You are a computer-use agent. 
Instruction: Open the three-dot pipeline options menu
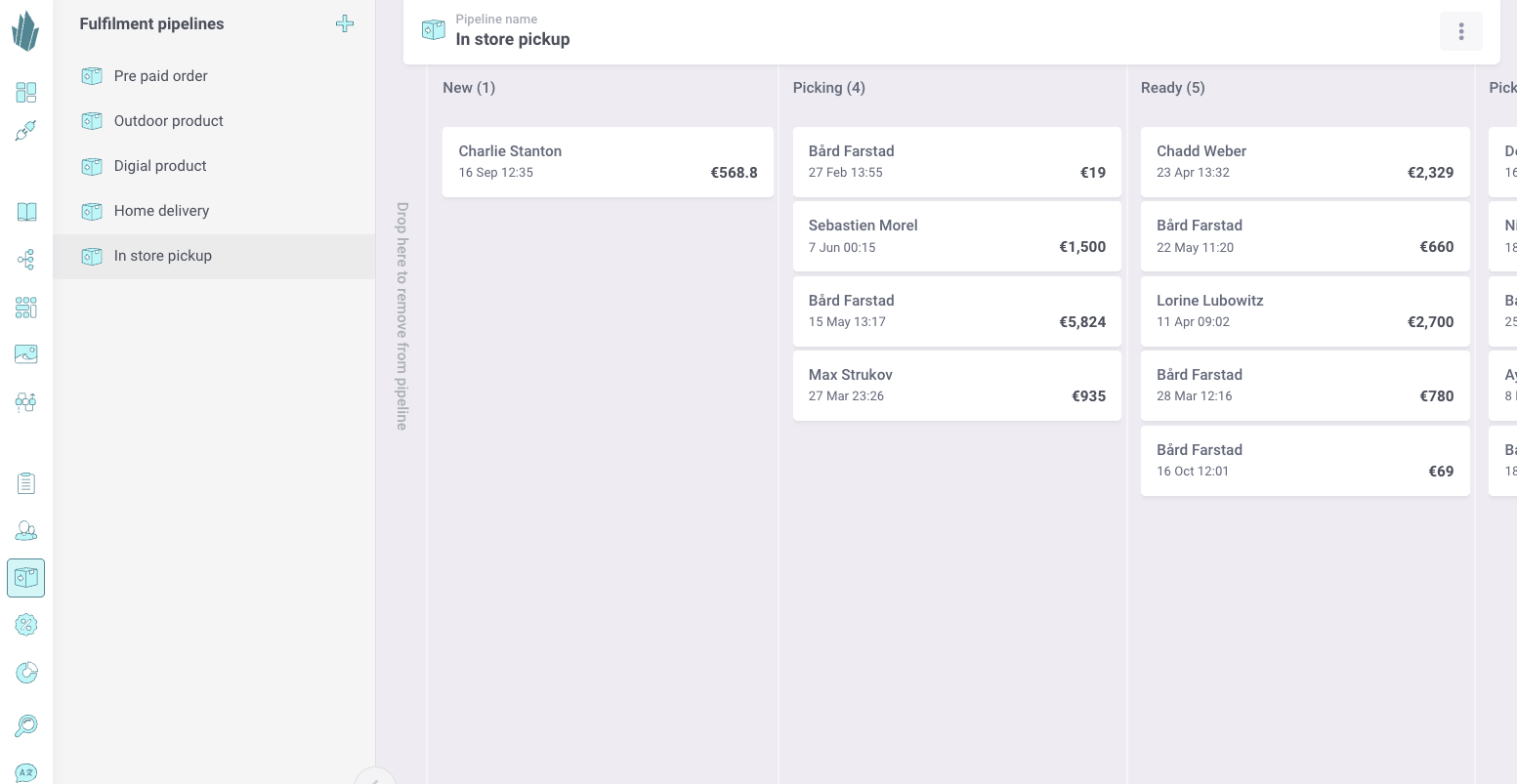coord(1460,31)
